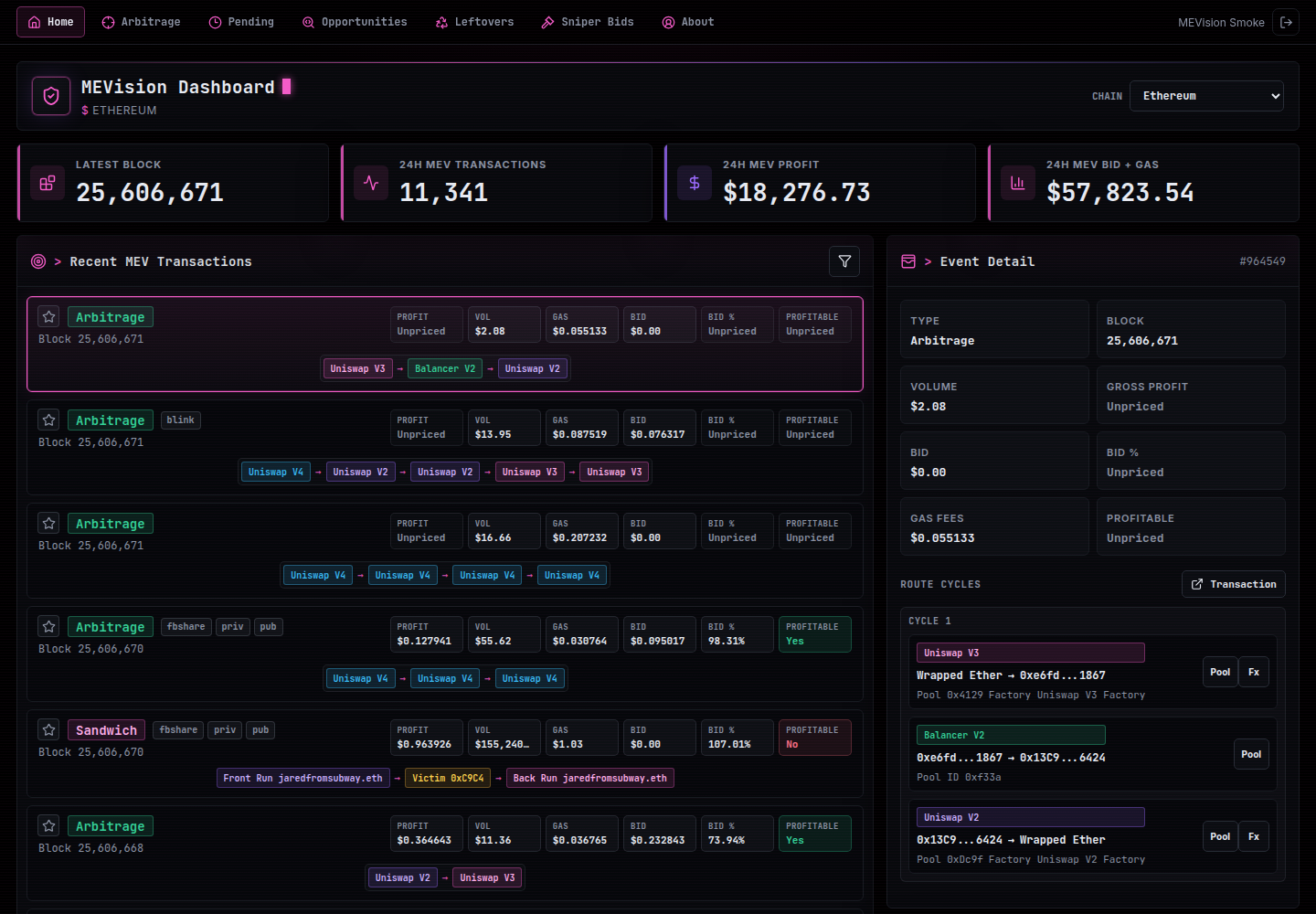Click fbshare tag on the Sandwich row
Screen dimensions: 1316x914
[178, 730]
